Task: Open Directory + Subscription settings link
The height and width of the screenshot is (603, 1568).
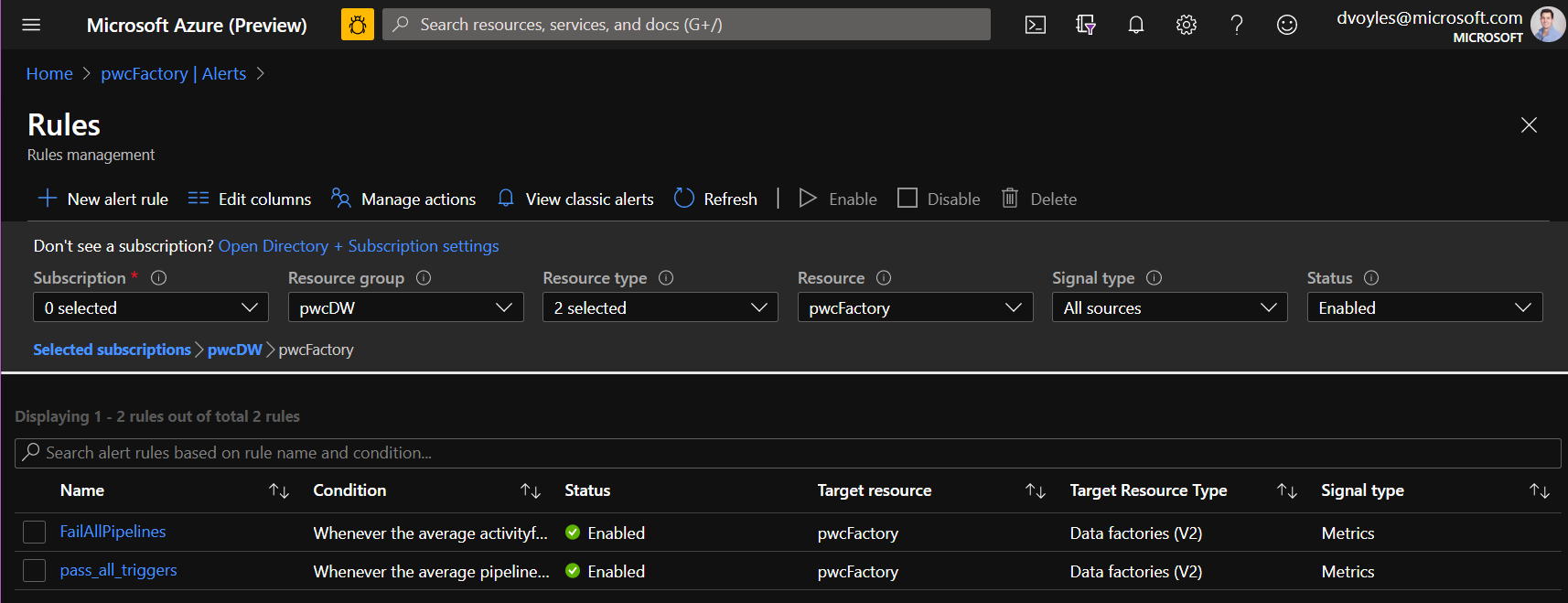Action: coord(359,246)
